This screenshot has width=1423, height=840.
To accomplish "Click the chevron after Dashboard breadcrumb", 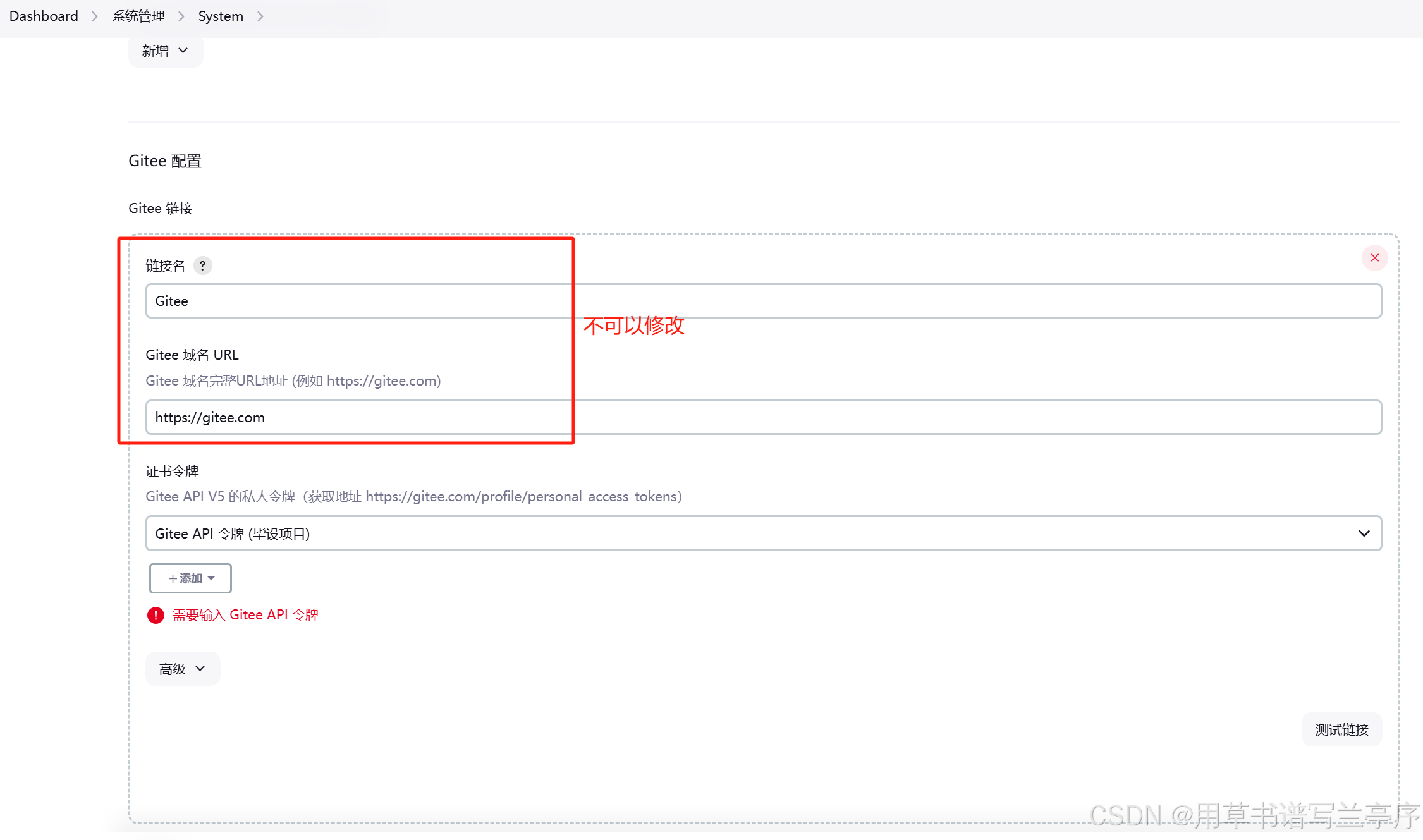I will point(95,16).
